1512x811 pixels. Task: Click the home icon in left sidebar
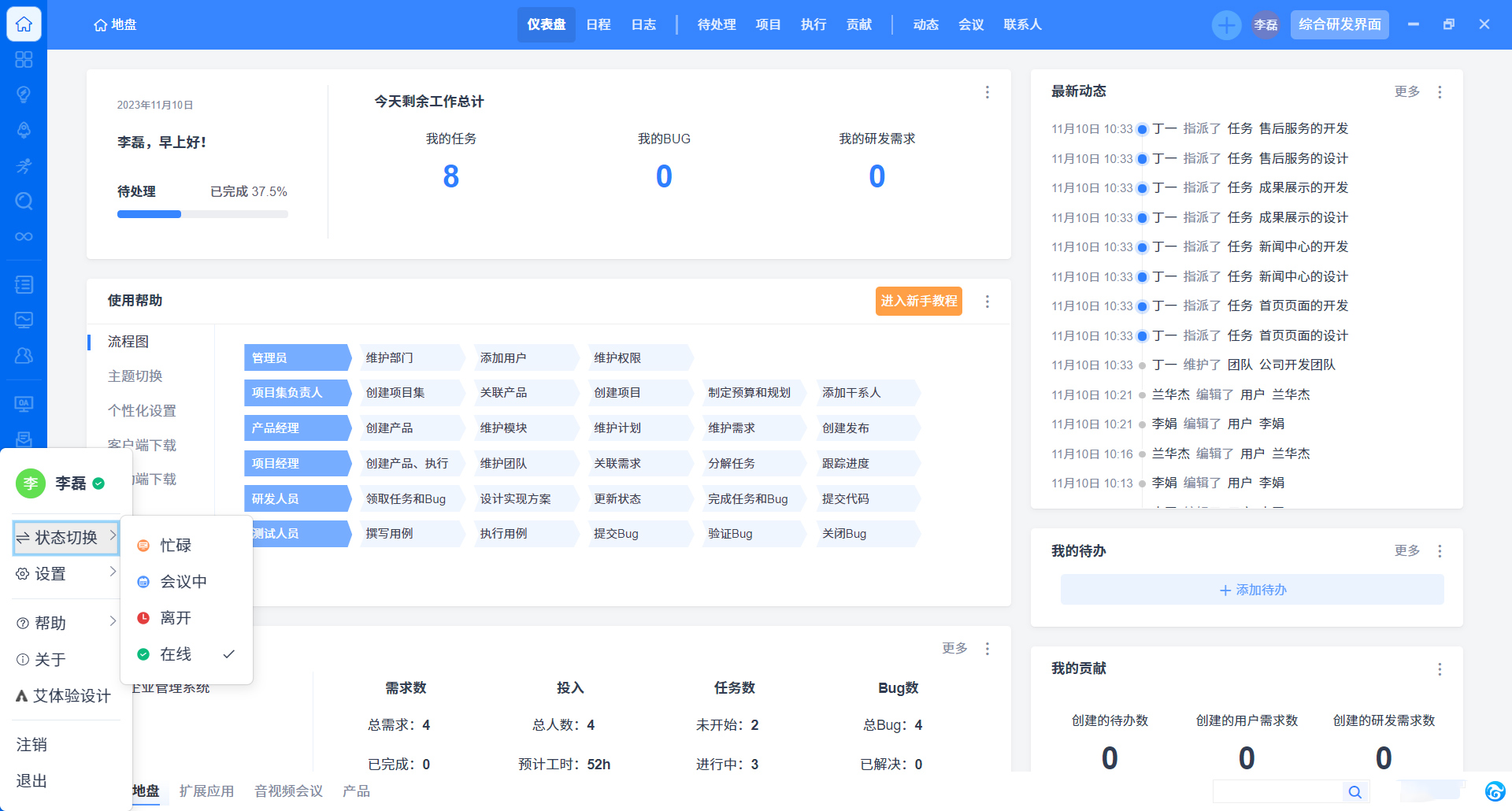[x=24, y=24]
